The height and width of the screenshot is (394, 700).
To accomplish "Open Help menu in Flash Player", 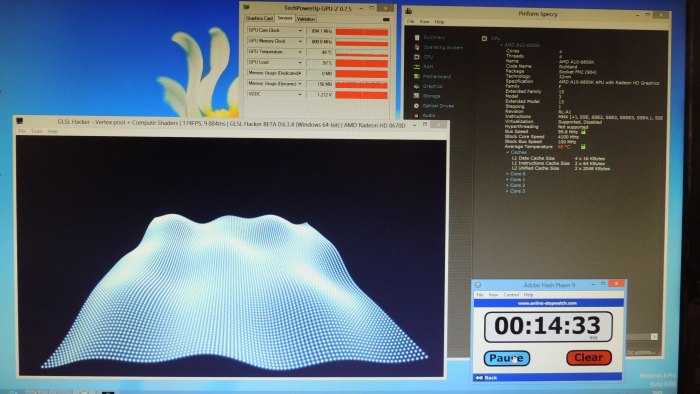I will pos(529,295).
